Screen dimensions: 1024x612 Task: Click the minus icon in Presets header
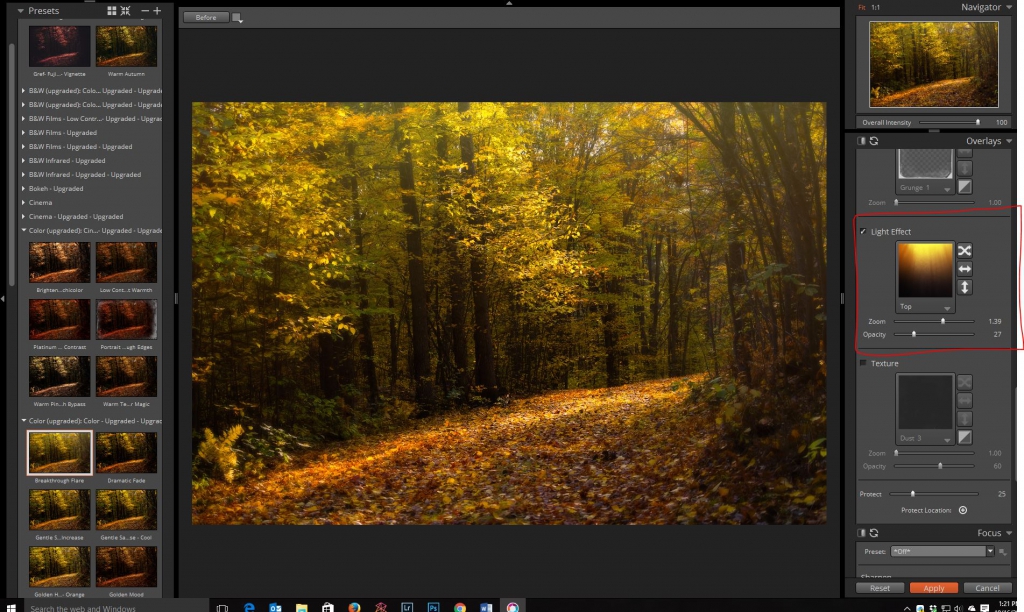click(x=145, y=10)
